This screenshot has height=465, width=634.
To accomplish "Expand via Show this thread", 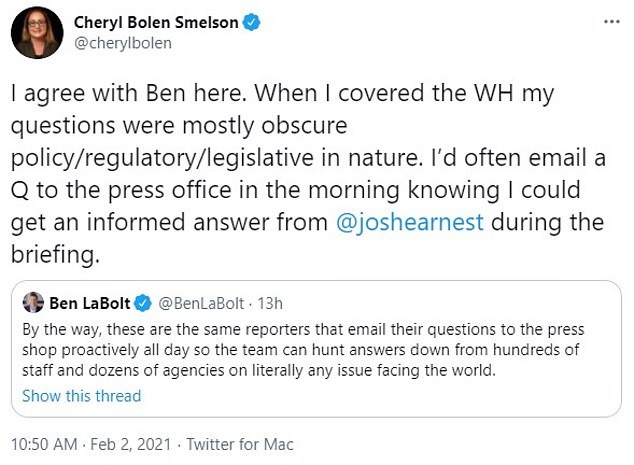I will click(82, 395).
